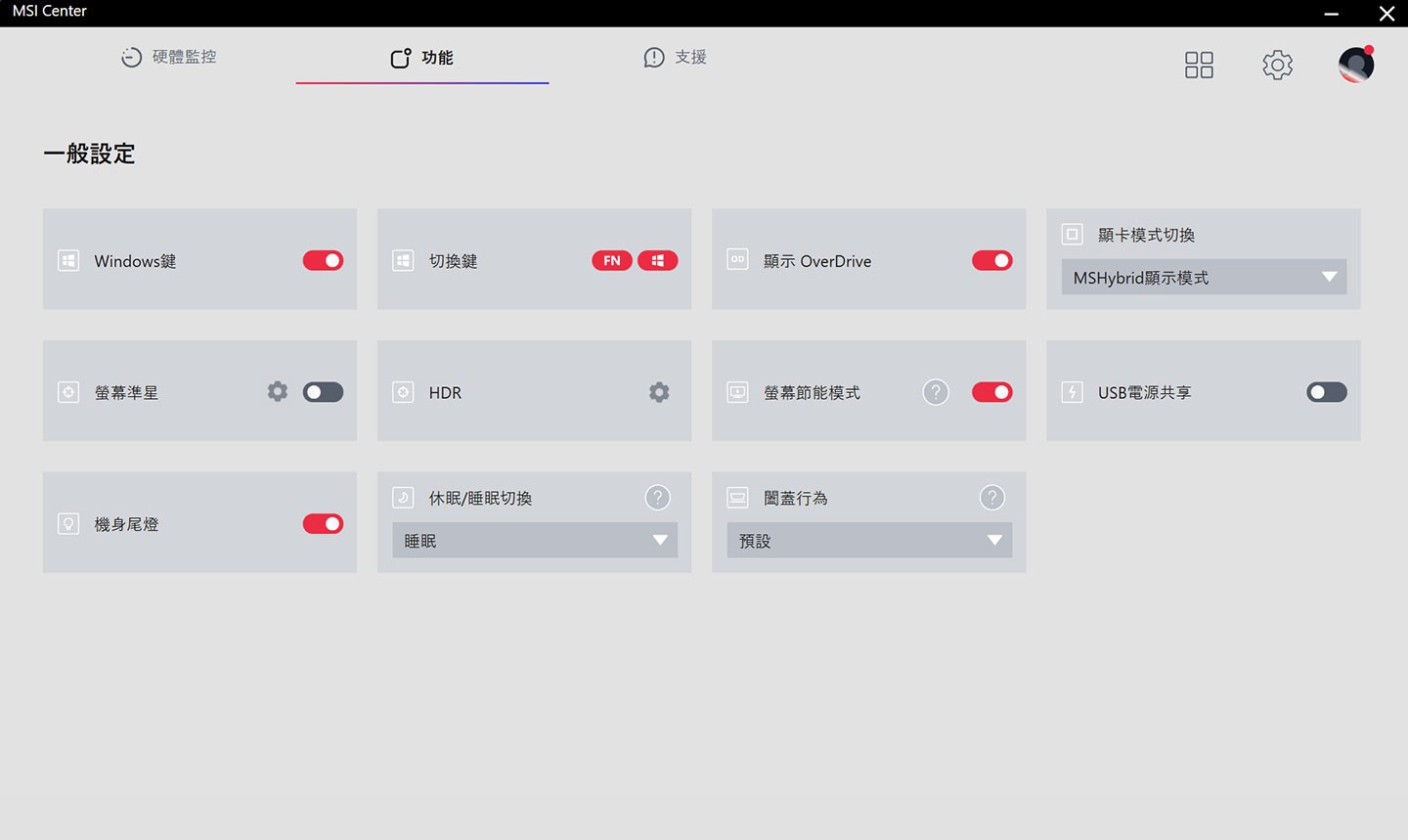Open the 硬體監控 tab
Screen dimensions: 1408x840
[x=169, y=58]
